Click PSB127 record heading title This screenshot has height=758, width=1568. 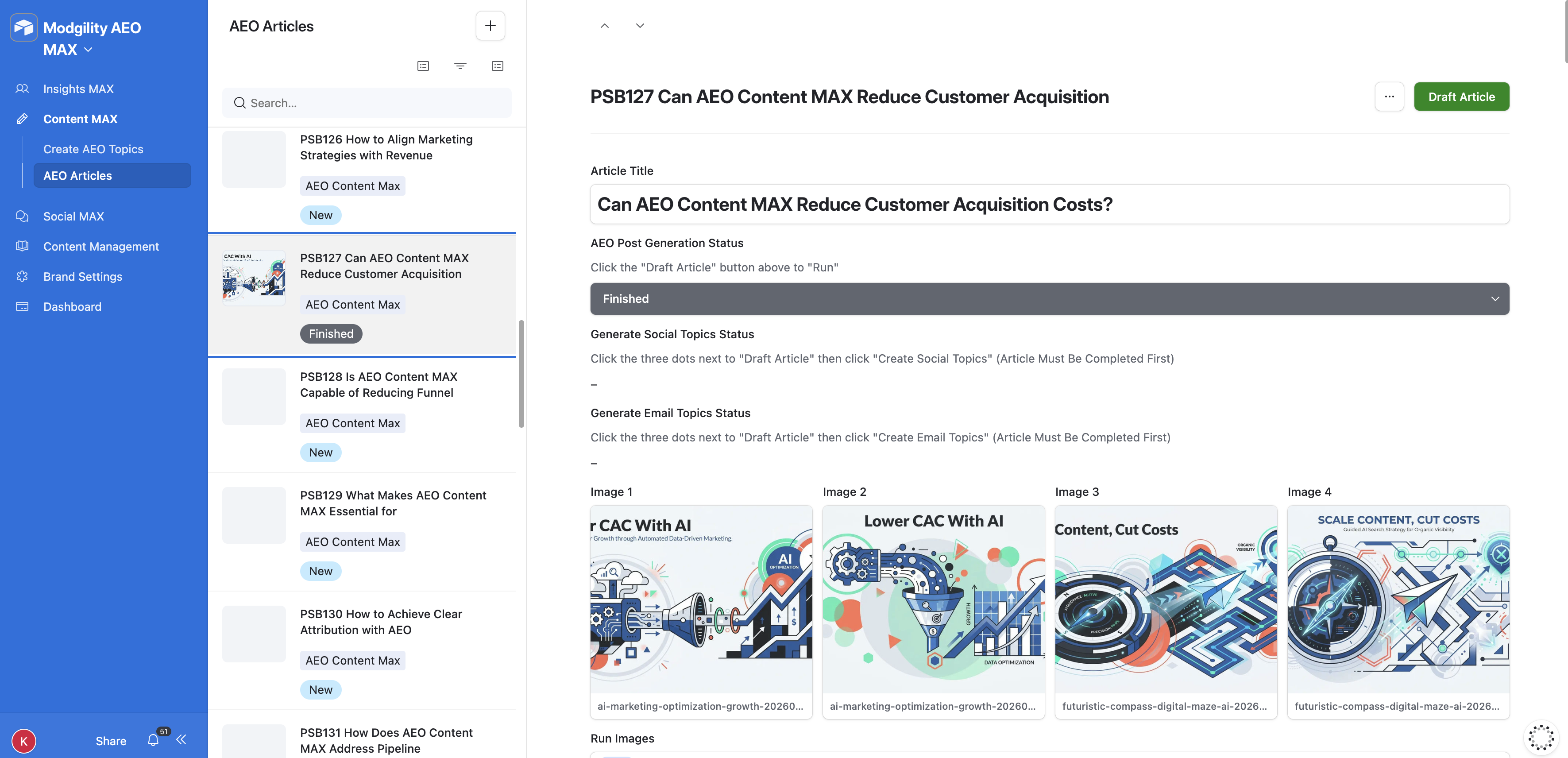point(849,97)
